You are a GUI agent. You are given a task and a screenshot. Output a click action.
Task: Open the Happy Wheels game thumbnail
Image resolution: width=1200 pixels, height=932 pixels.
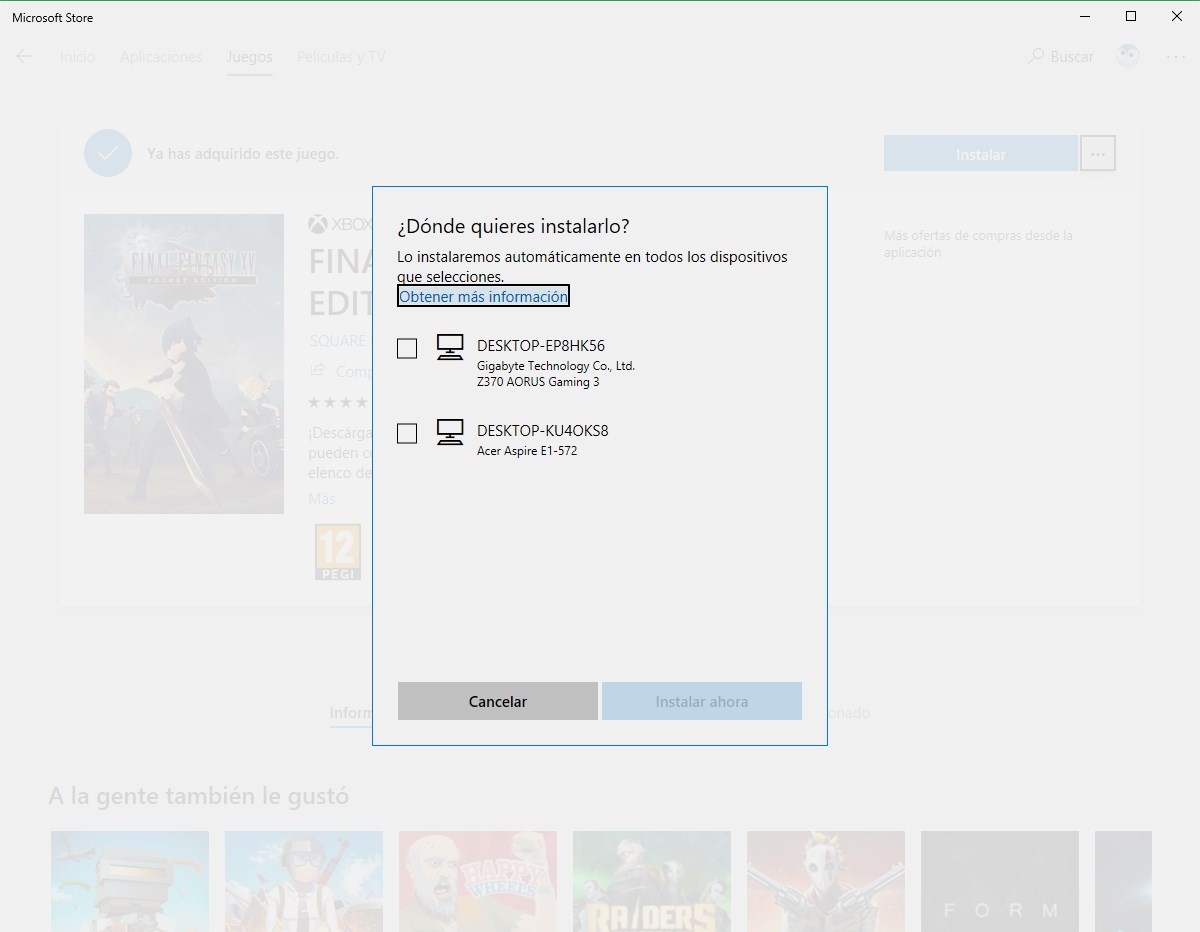coord(478,881)
